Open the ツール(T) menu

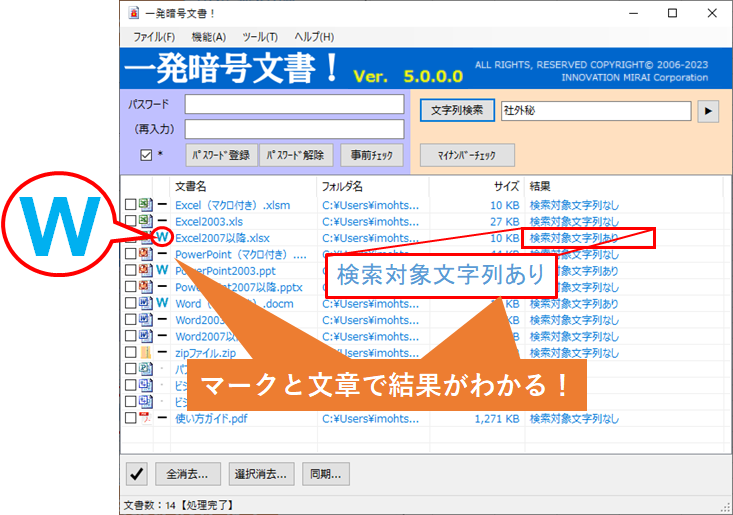(x=260, y=37)
